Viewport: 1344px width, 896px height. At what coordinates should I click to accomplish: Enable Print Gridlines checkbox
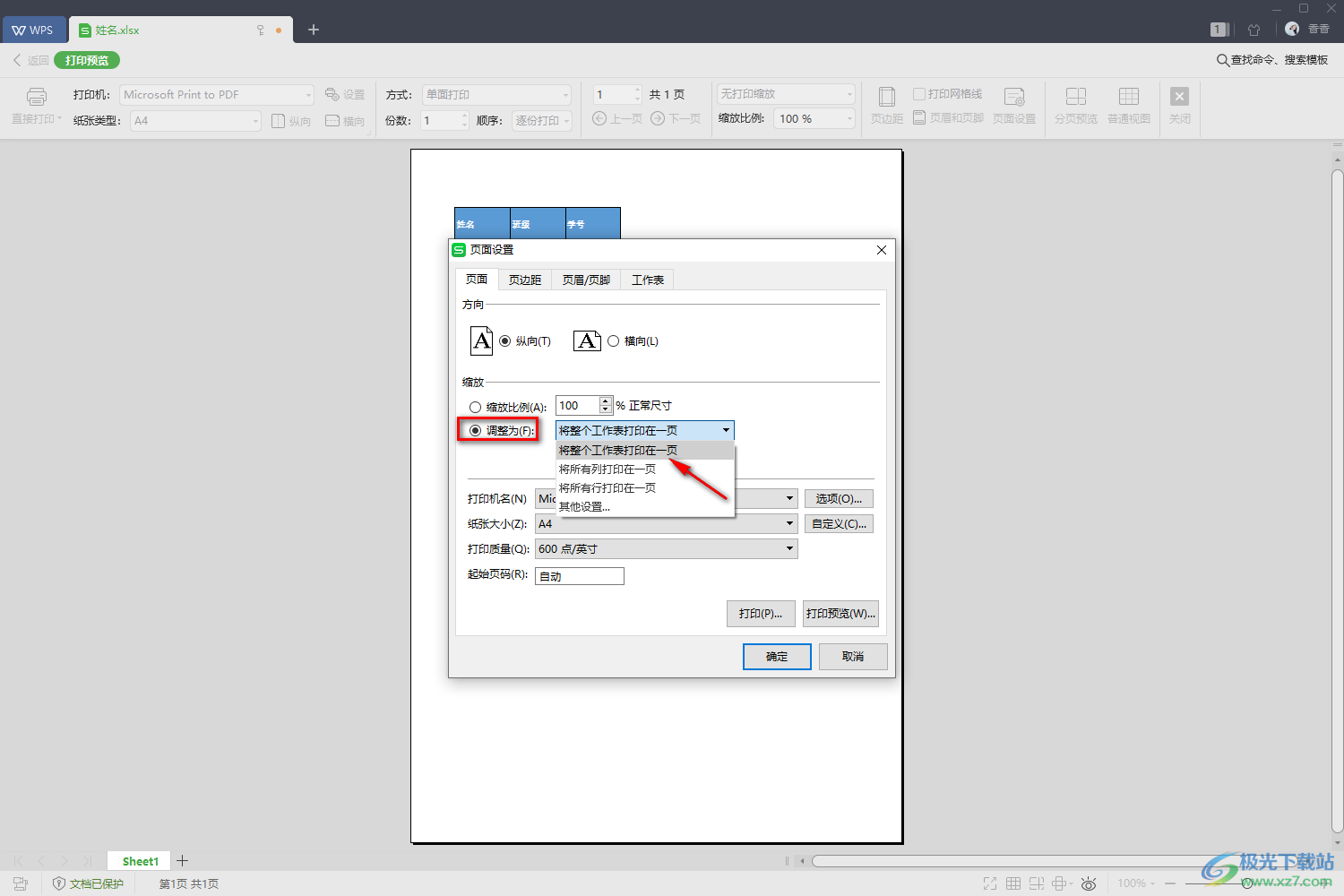pyautogui.click(x=919, y=93)
